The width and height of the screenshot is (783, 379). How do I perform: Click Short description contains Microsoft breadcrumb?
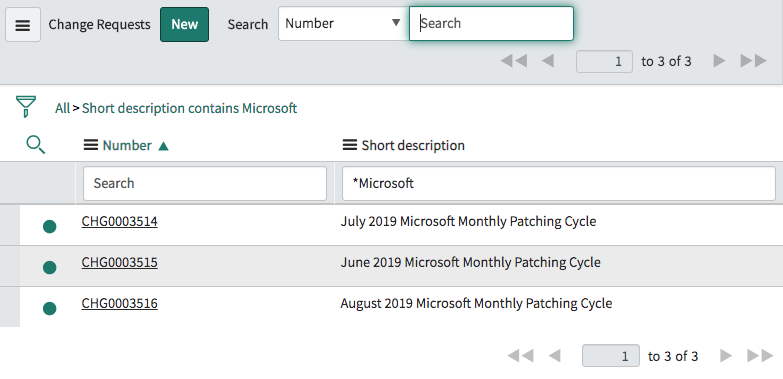click(x=189, y=108)
